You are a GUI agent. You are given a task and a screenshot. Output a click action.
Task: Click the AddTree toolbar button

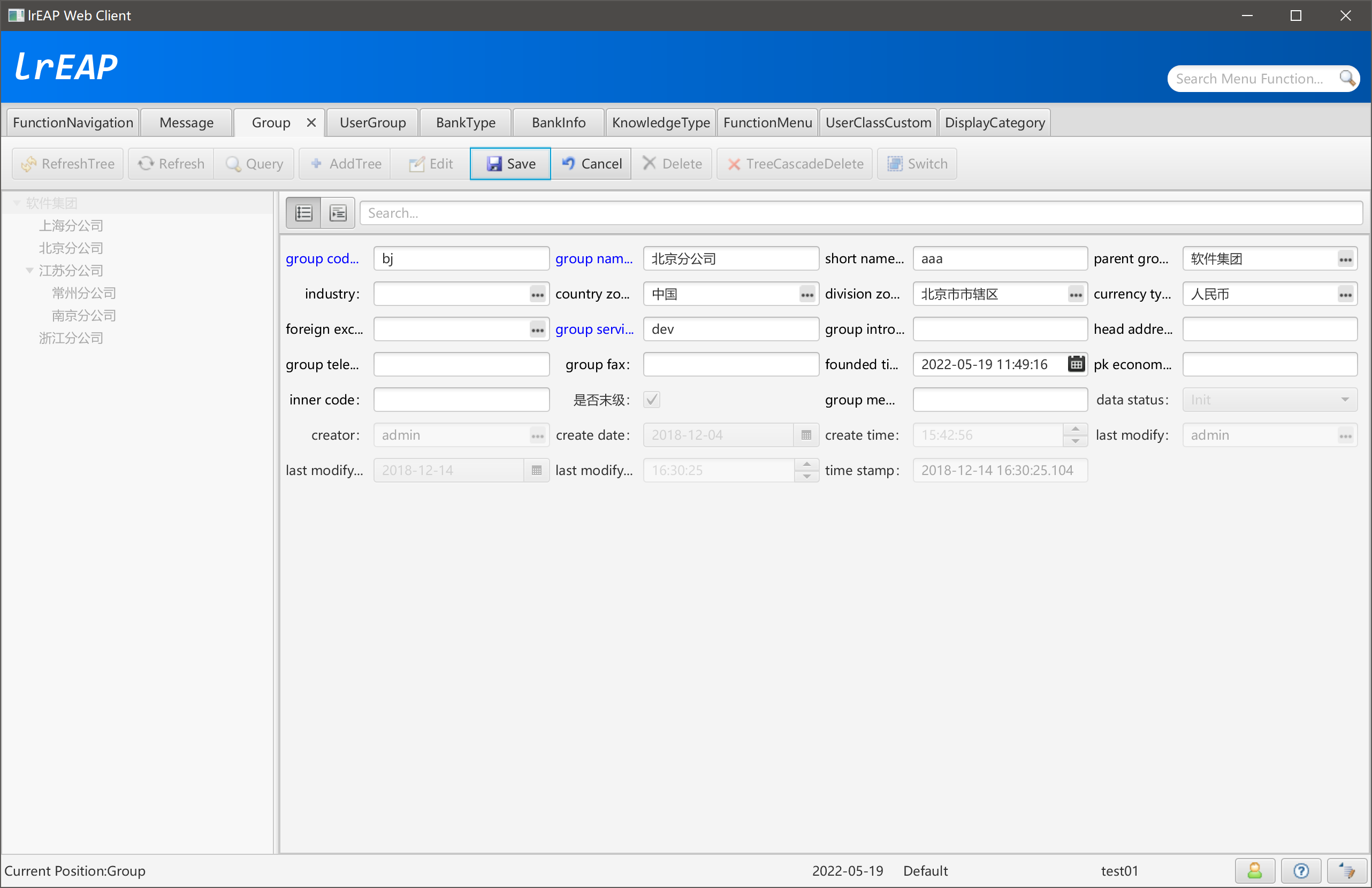point(345,164)
